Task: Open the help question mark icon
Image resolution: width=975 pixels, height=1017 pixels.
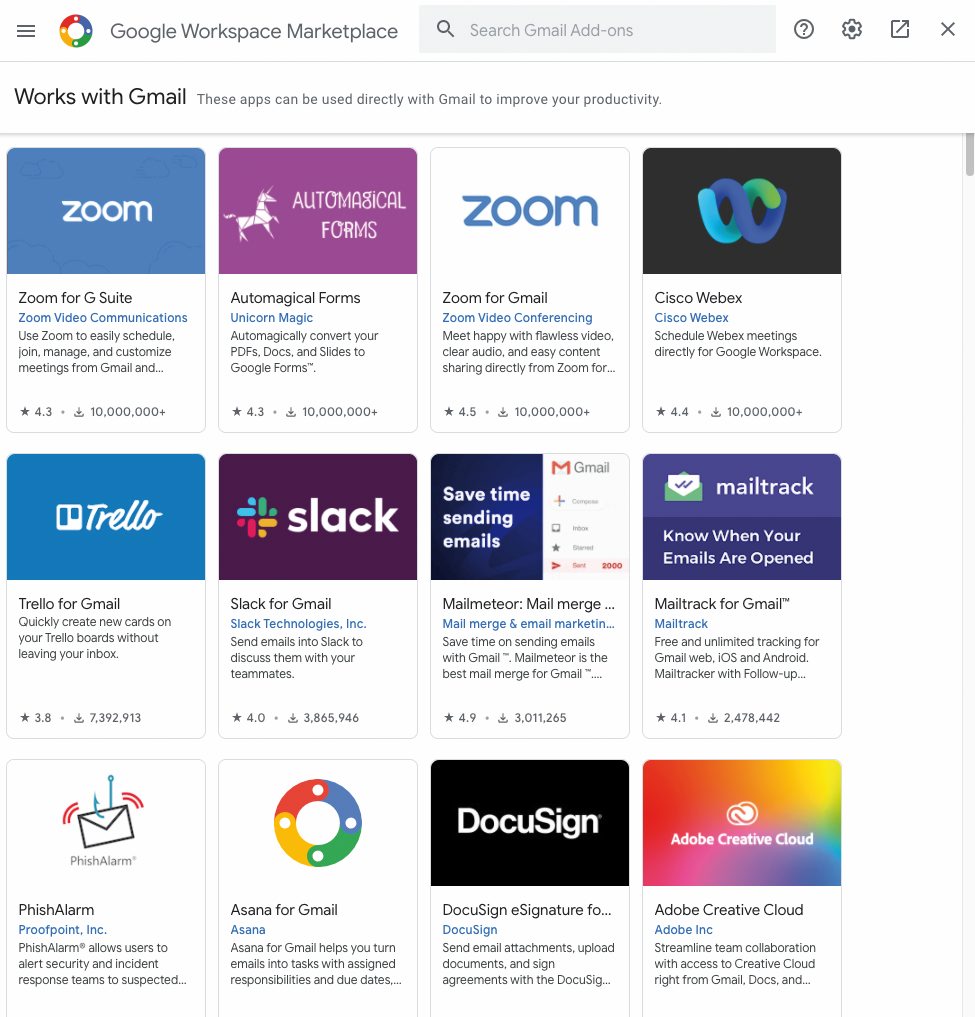Action: [804, 29]
